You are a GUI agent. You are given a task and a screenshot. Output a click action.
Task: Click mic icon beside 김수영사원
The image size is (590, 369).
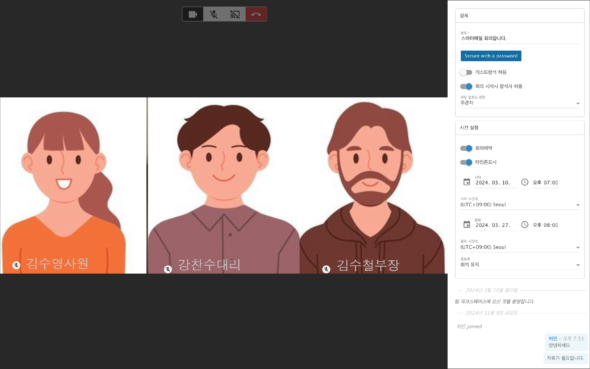tap(16, 265)
